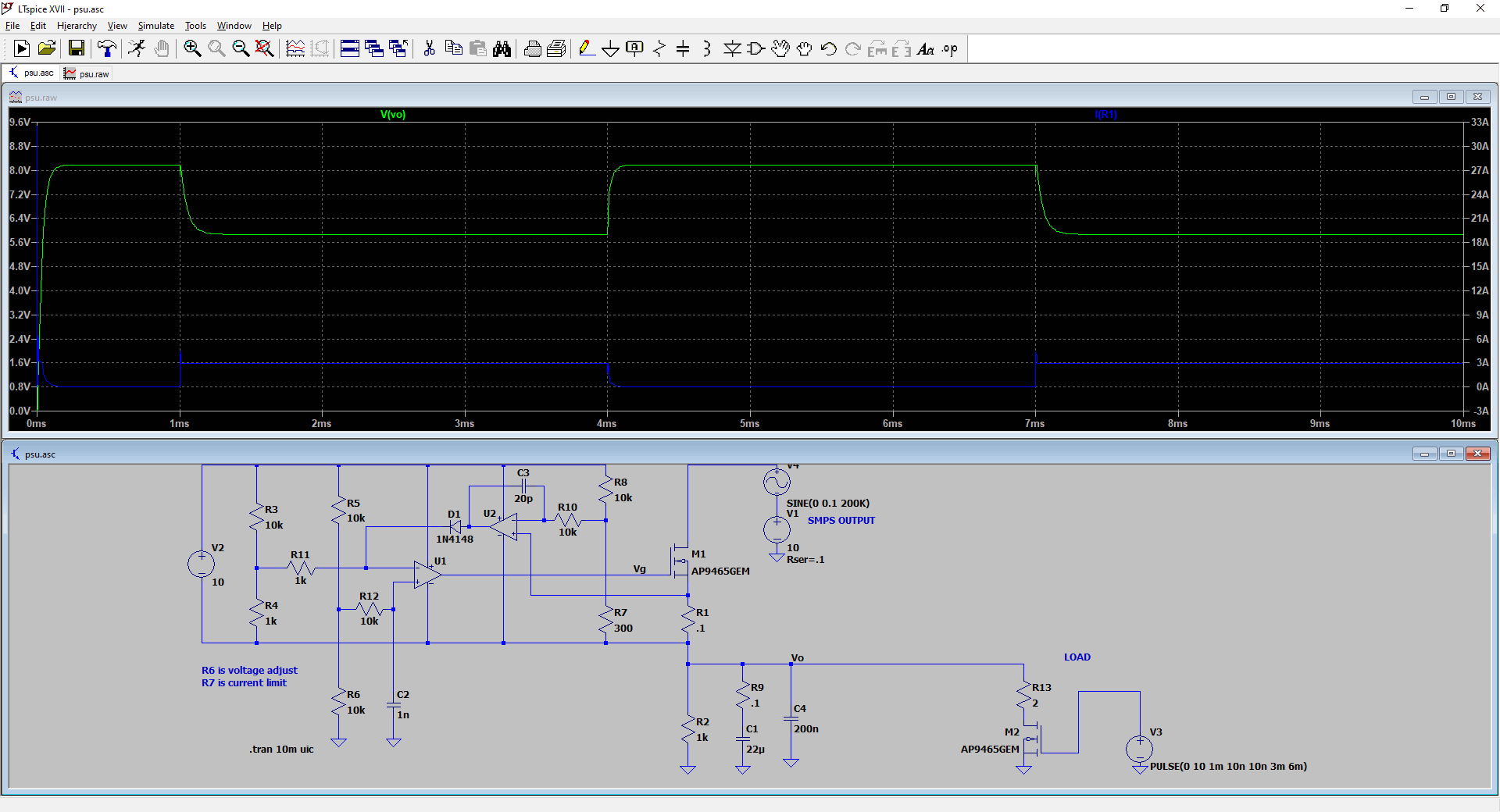Click the R7 is current limit comment
1500x812 pixels.
pos(244,682)
